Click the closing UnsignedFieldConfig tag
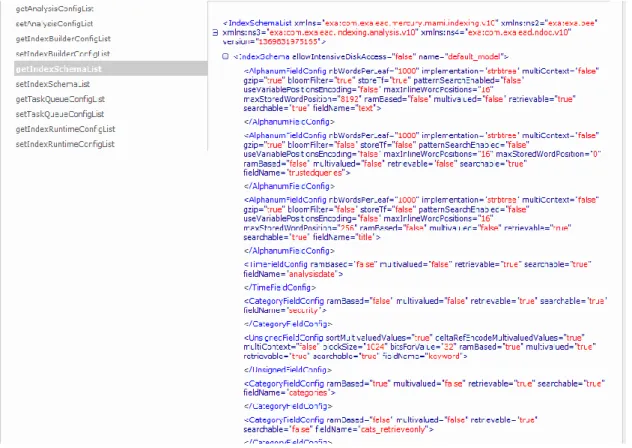This screenshot has height=448, width=632. pyautogui.click(x=288, y=370)
